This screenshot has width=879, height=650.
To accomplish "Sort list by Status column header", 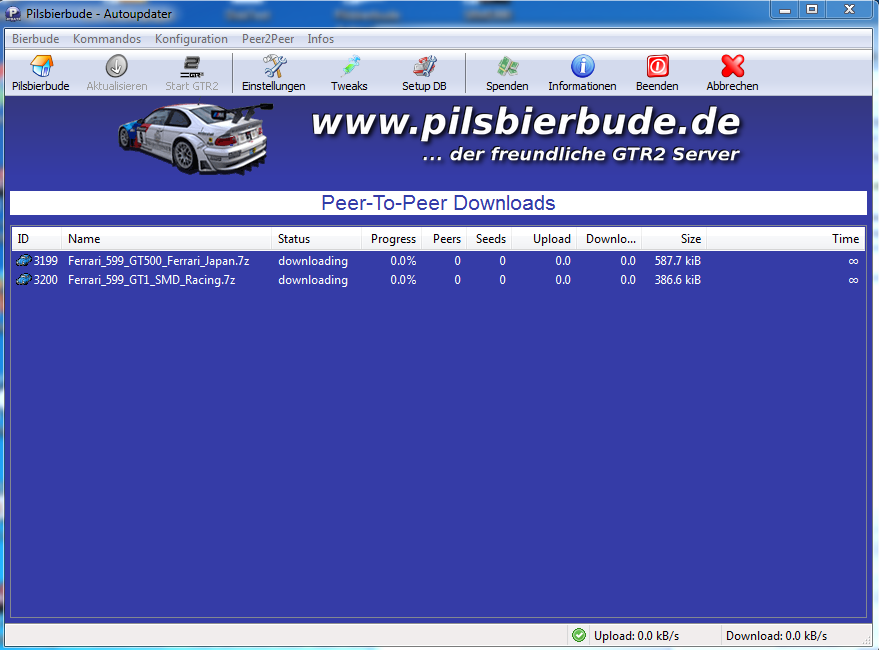I will click(x=316, y=239).
